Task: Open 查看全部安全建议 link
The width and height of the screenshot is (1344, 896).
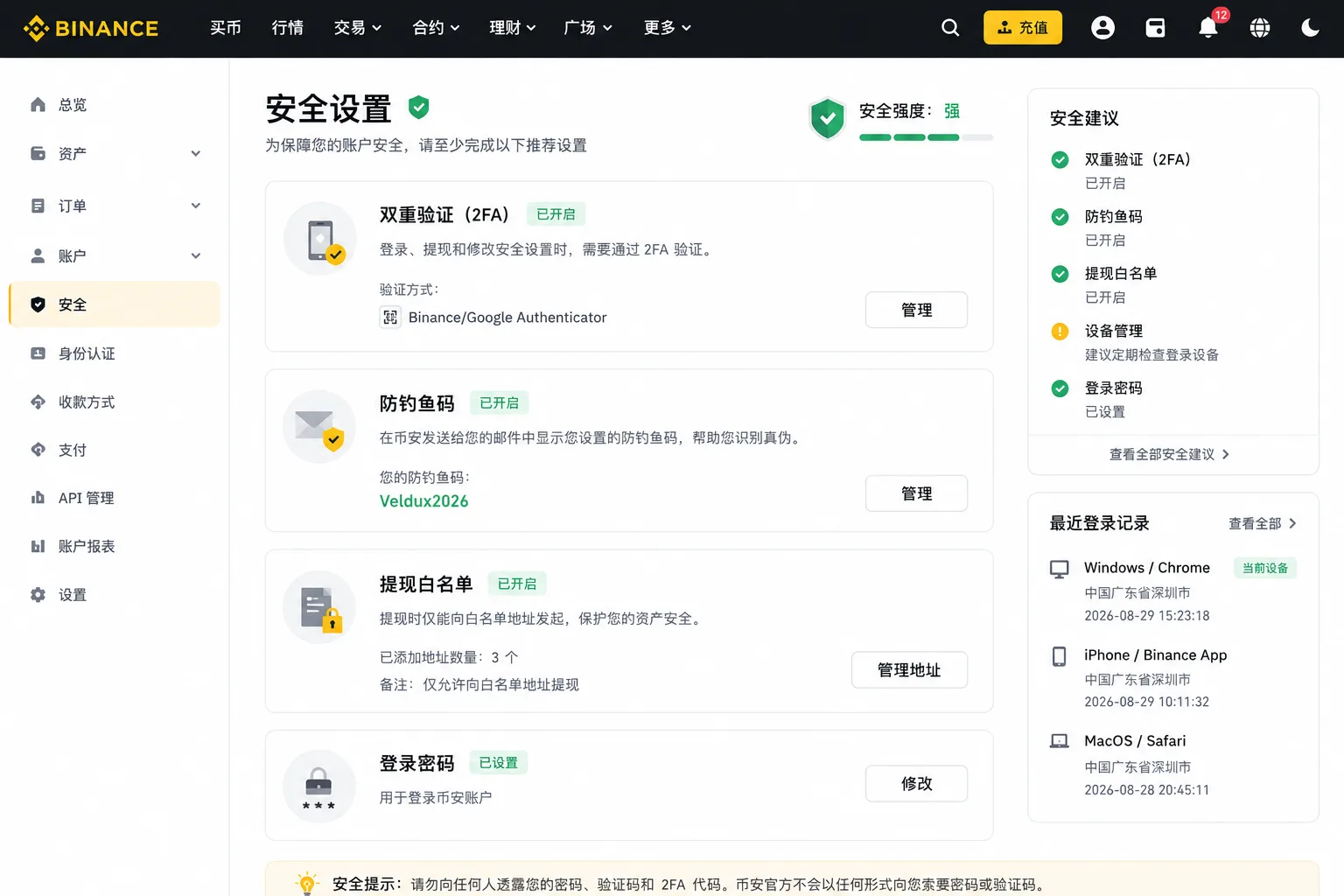Action: pos(1170,454)
